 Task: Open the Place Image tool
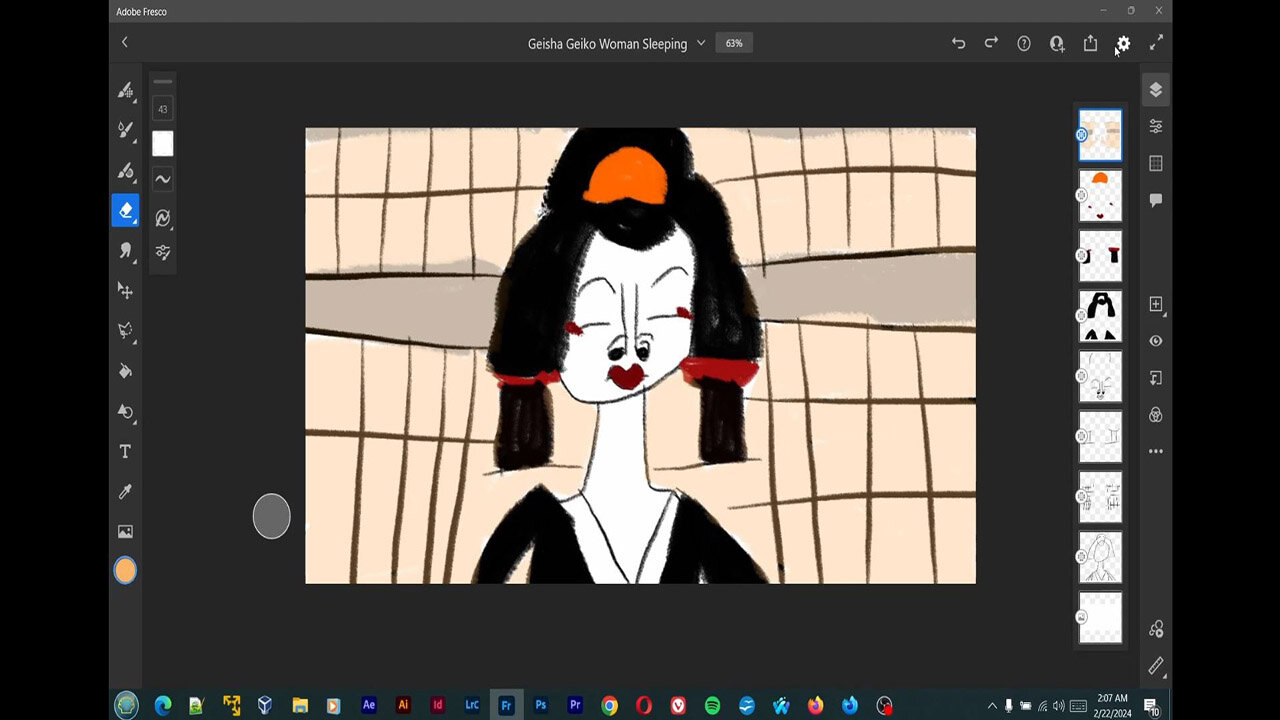pos(125,531)
